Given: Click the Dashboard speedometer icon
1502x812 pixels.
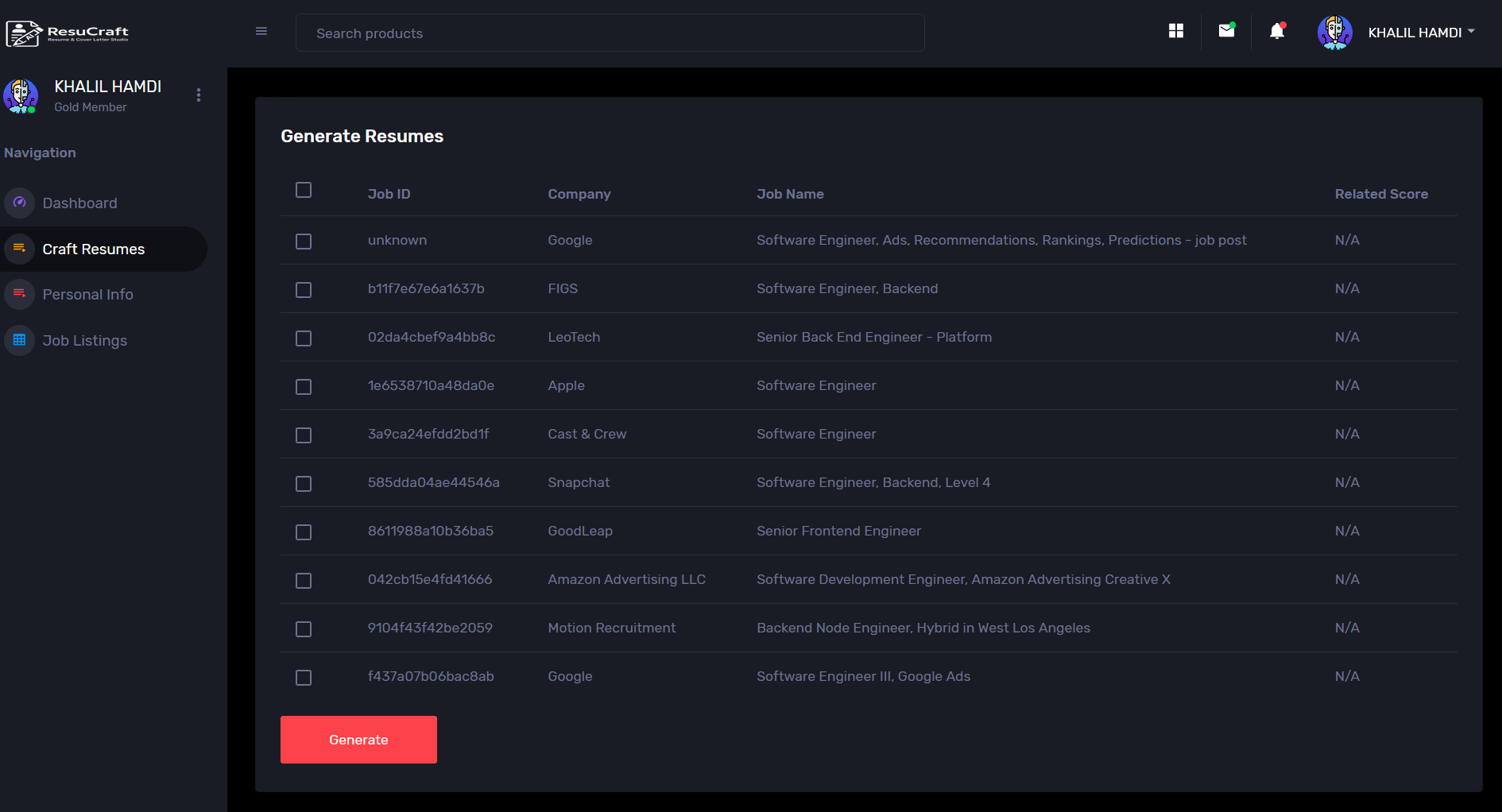Looking at the screenshot, I should click(20, 203).
